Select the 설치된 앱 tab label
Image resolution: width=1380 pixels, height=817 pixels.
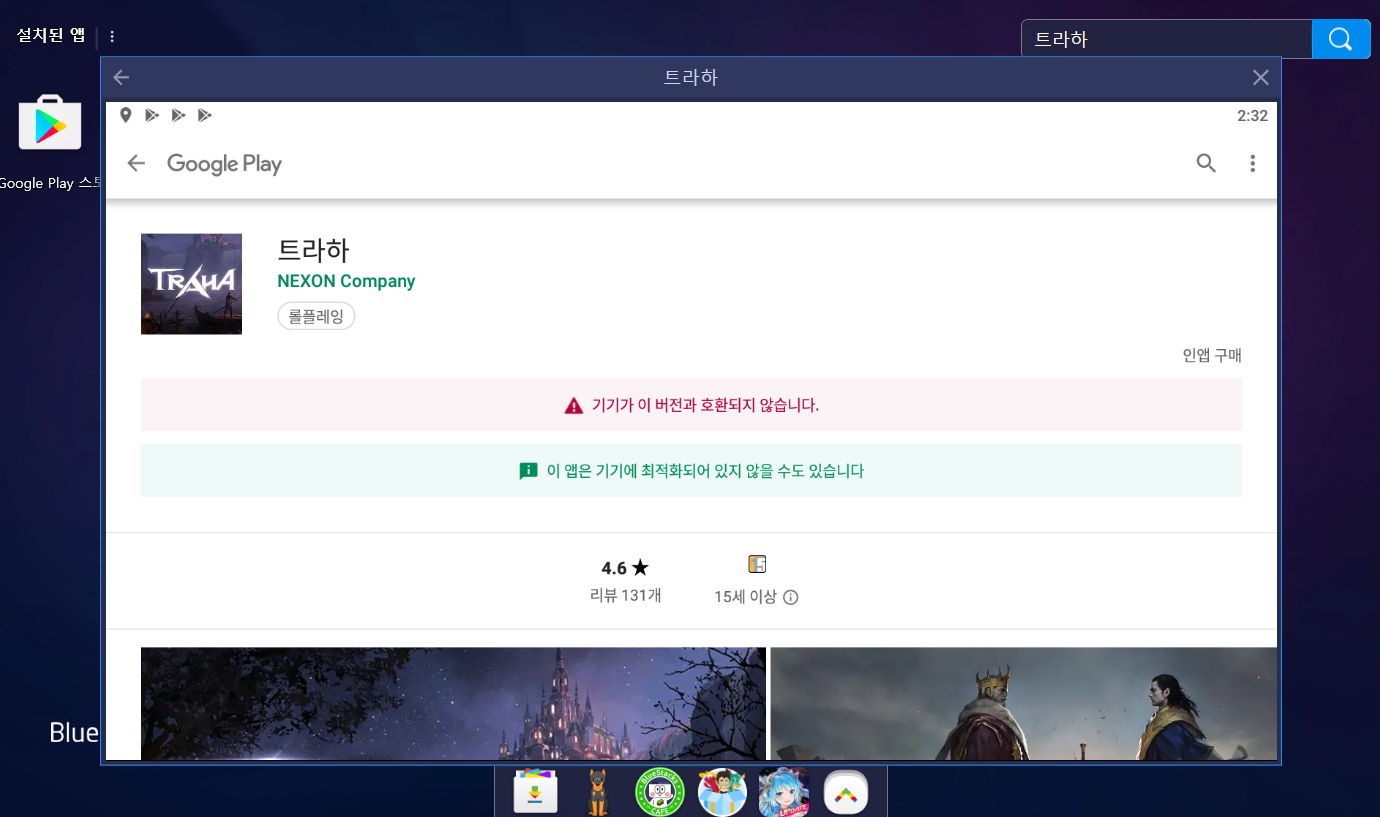click(51, 36)
